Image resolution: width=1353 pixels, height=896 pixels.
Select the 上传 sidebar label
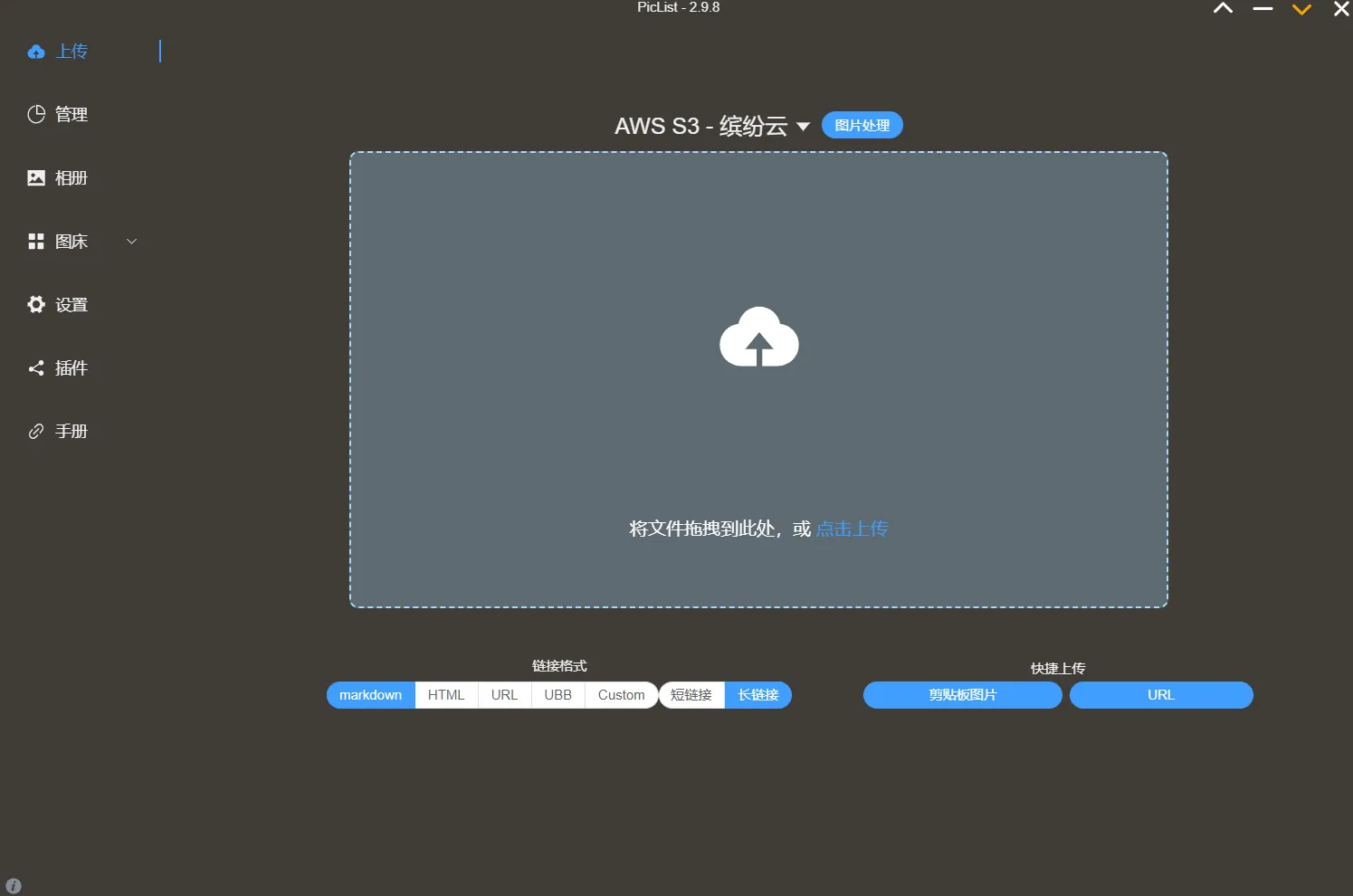point(71,52)
